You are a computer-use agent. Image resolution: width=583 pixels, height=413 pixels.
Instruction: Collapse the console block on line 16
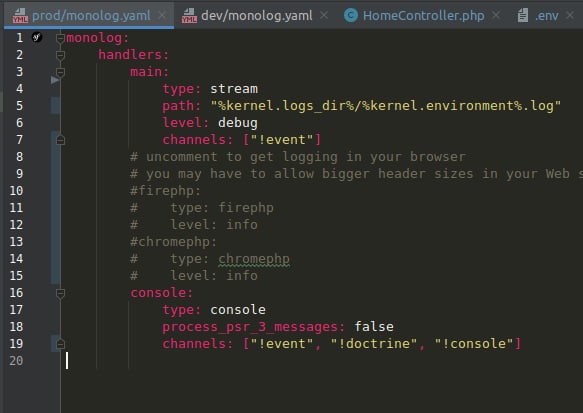60,293
